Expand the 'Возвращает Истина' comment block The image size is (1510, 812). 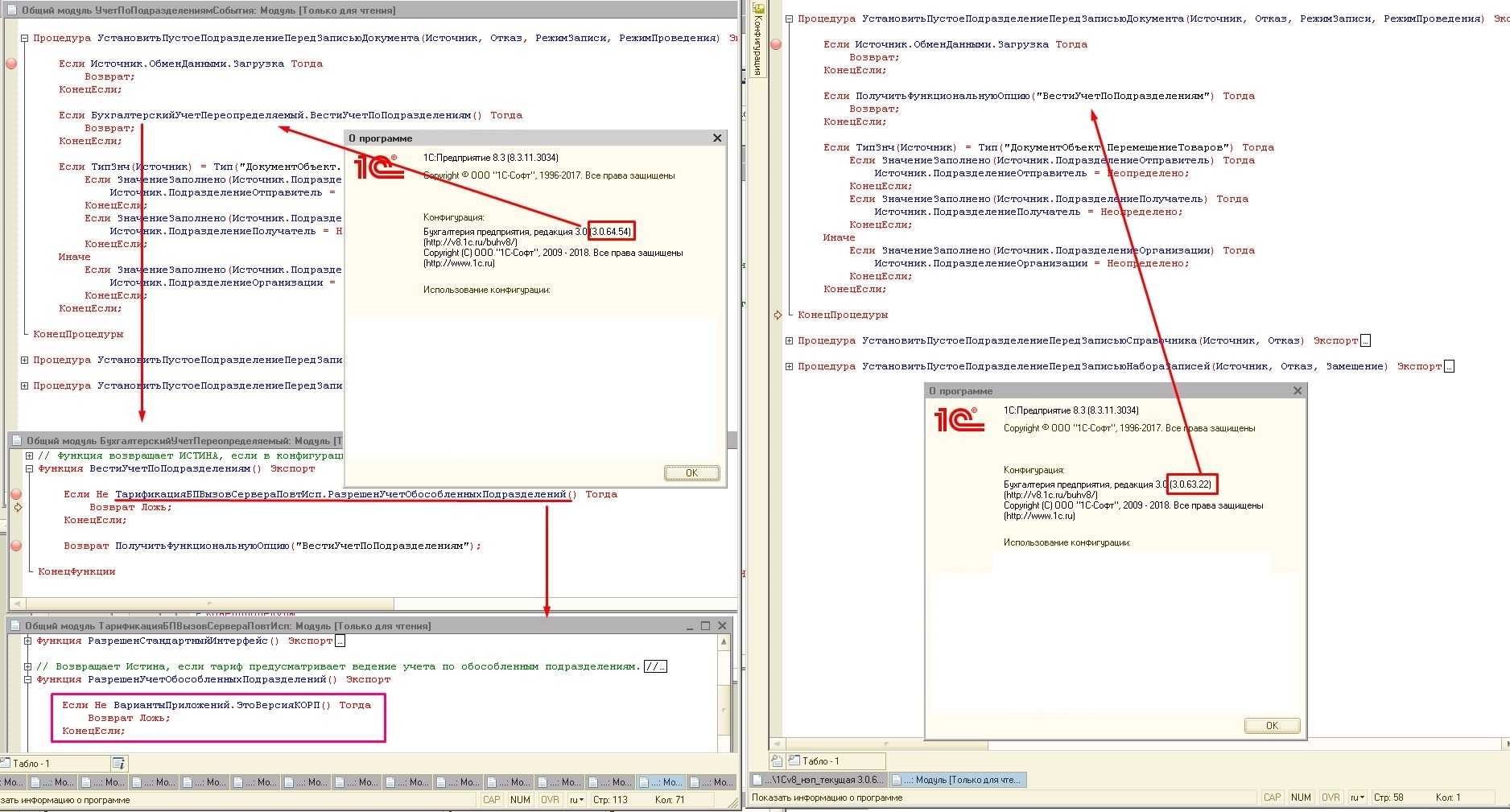point(28,666)
